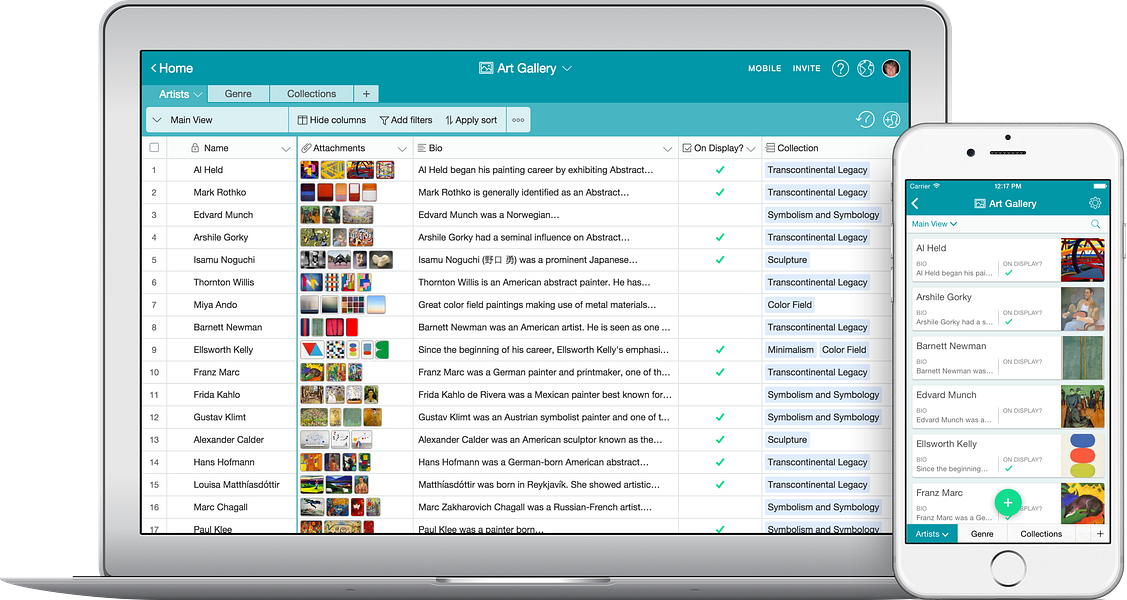Tap the plus icon in phone bottom bar

tap(1100, 534)
